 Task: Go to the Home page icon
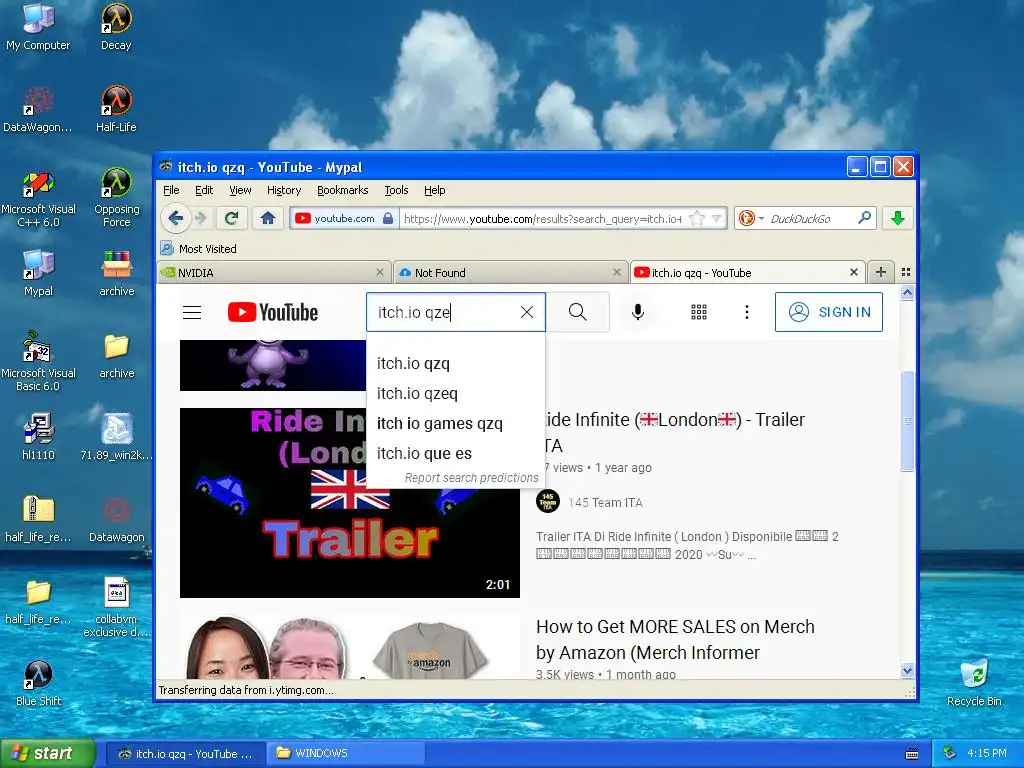[268, 218]
